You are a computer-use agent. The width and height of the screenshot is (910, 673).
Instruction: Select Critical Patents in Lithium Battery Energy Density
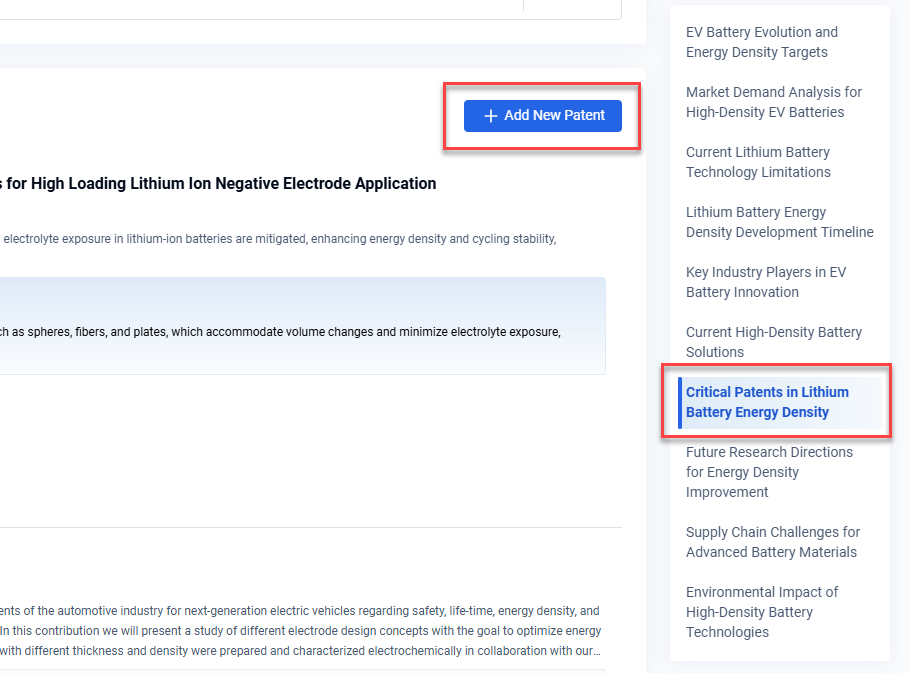pyautogui.click(x=767, y=402)
